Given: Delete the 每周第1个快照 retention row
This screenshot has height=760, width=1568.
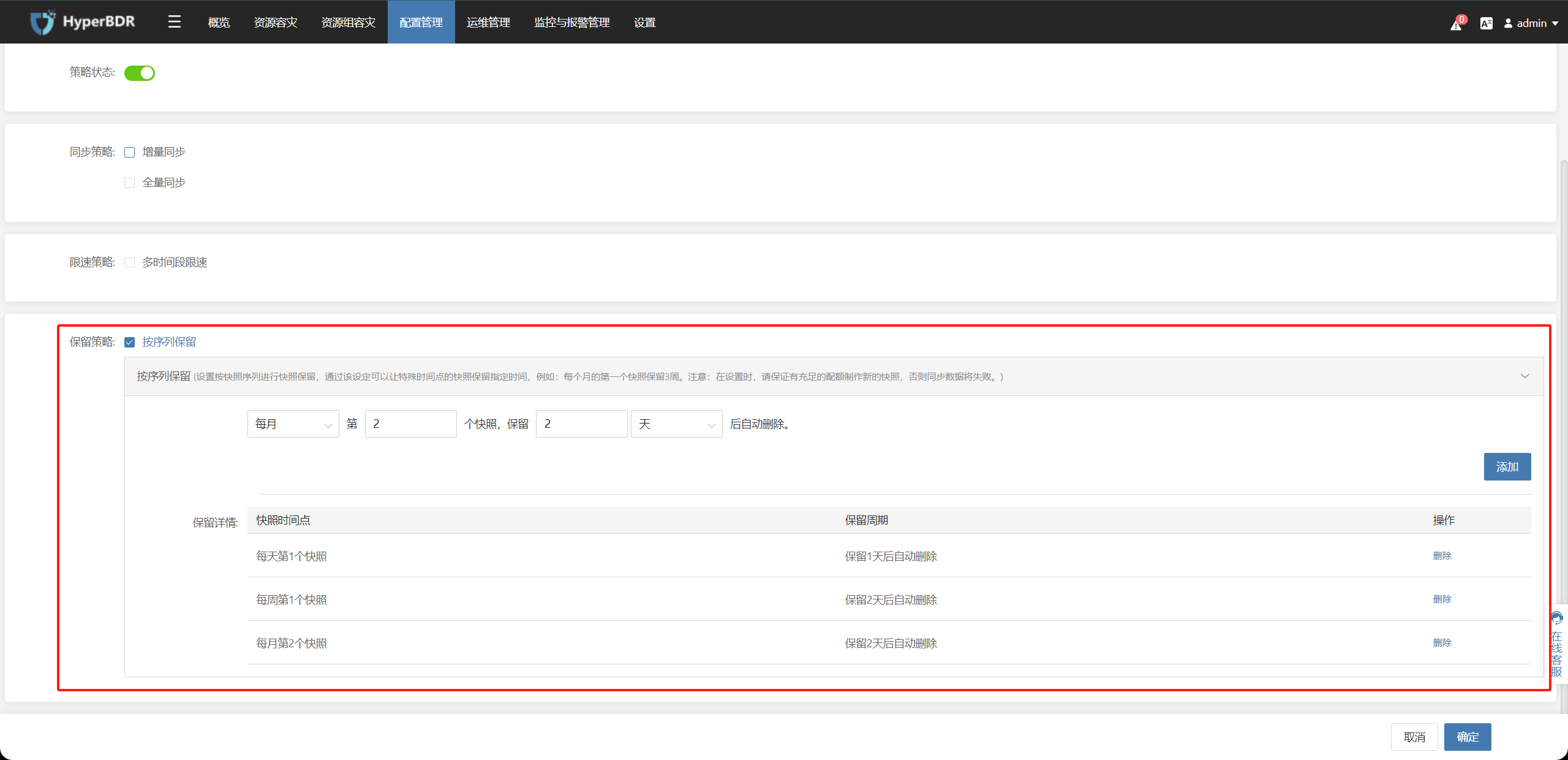Looking at the screenshot, I should [x=1442, y=599].
